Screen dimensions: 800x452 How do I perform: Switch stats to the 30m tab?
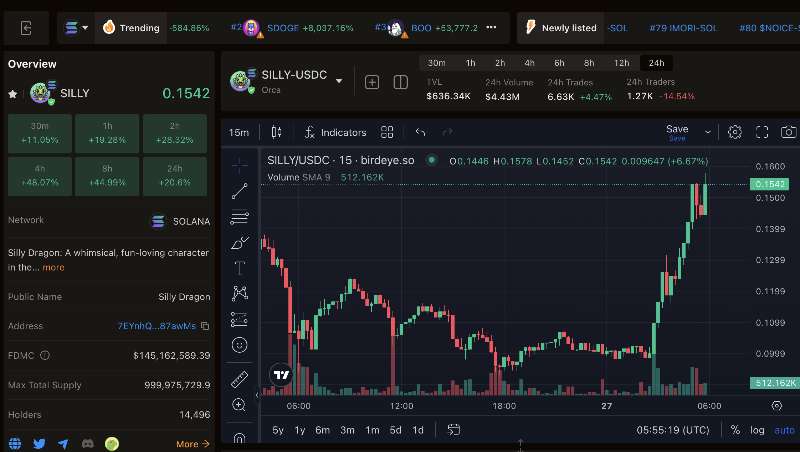click(x=436, y=63)
